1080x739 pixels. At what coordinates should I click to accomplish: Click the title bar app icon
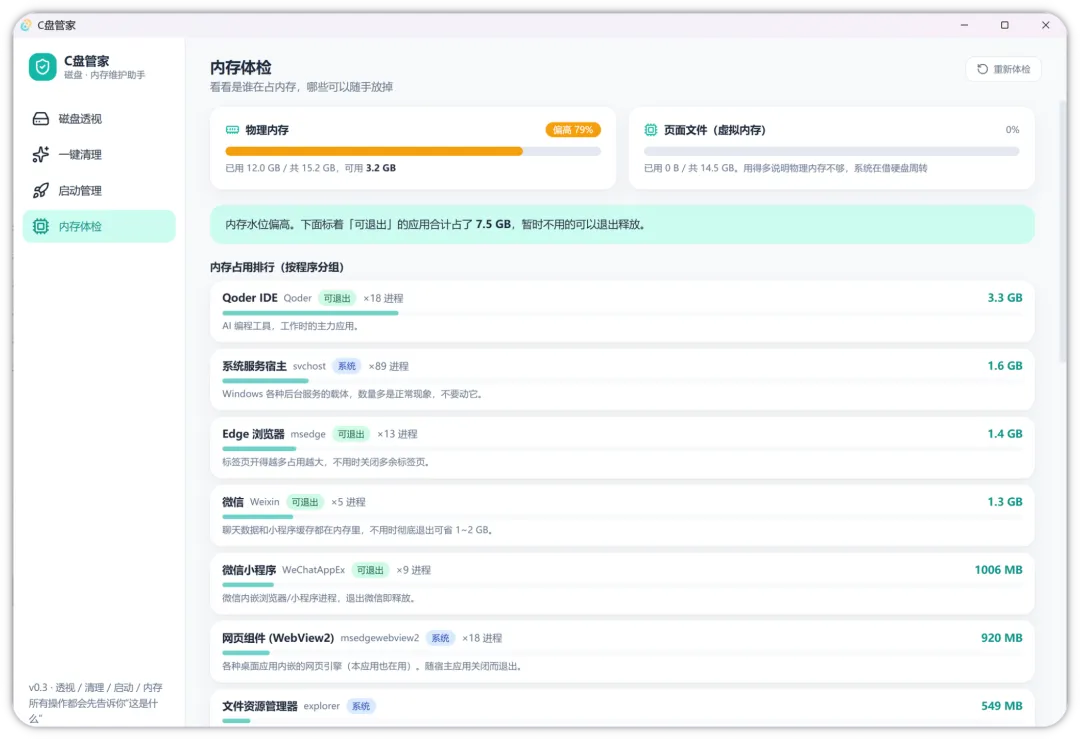coord(25,25)
